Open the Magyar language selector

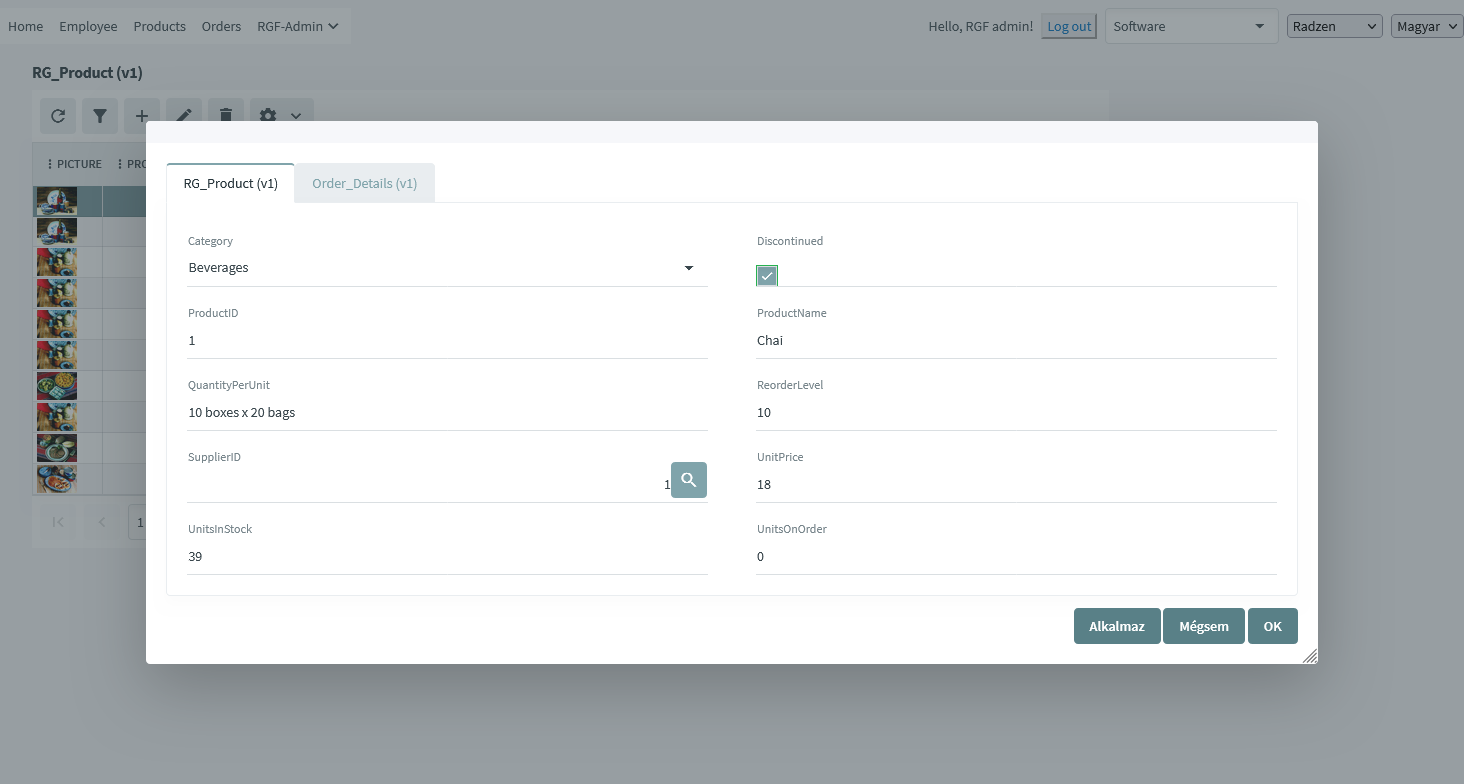tap(1426, 27)
